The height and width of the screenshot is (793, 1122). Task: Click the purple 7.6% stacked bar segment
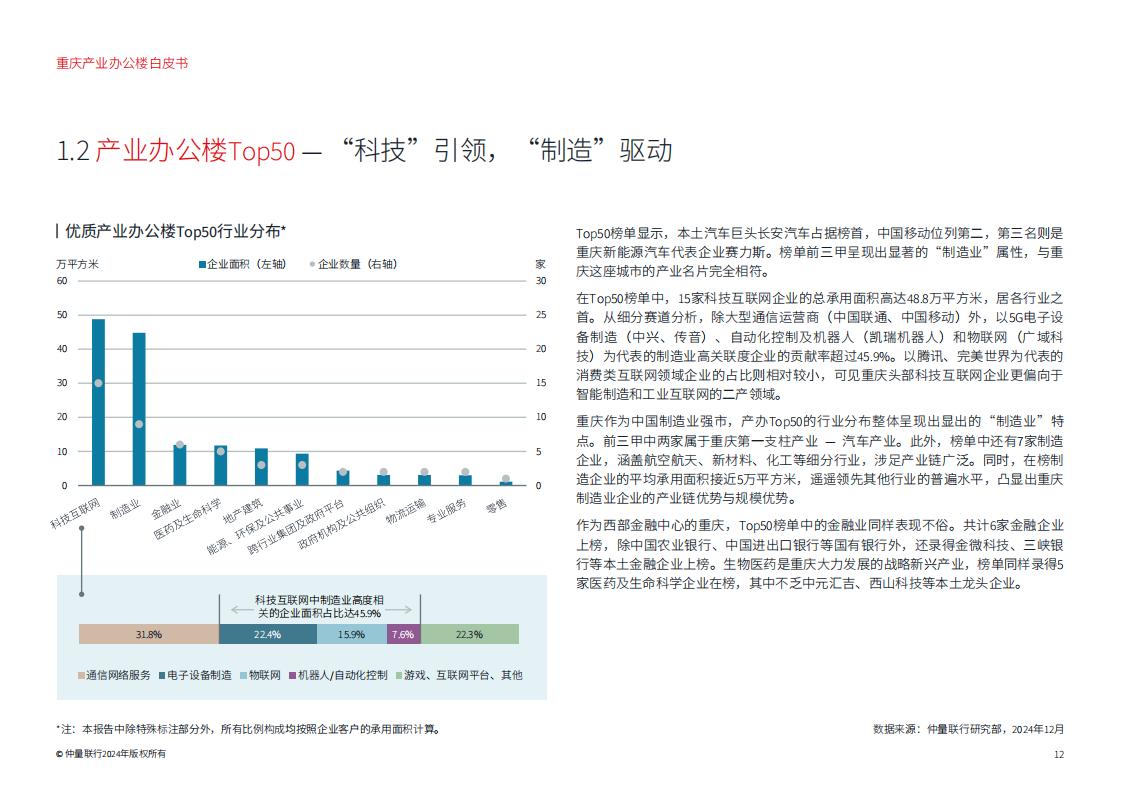click(404, 634)
